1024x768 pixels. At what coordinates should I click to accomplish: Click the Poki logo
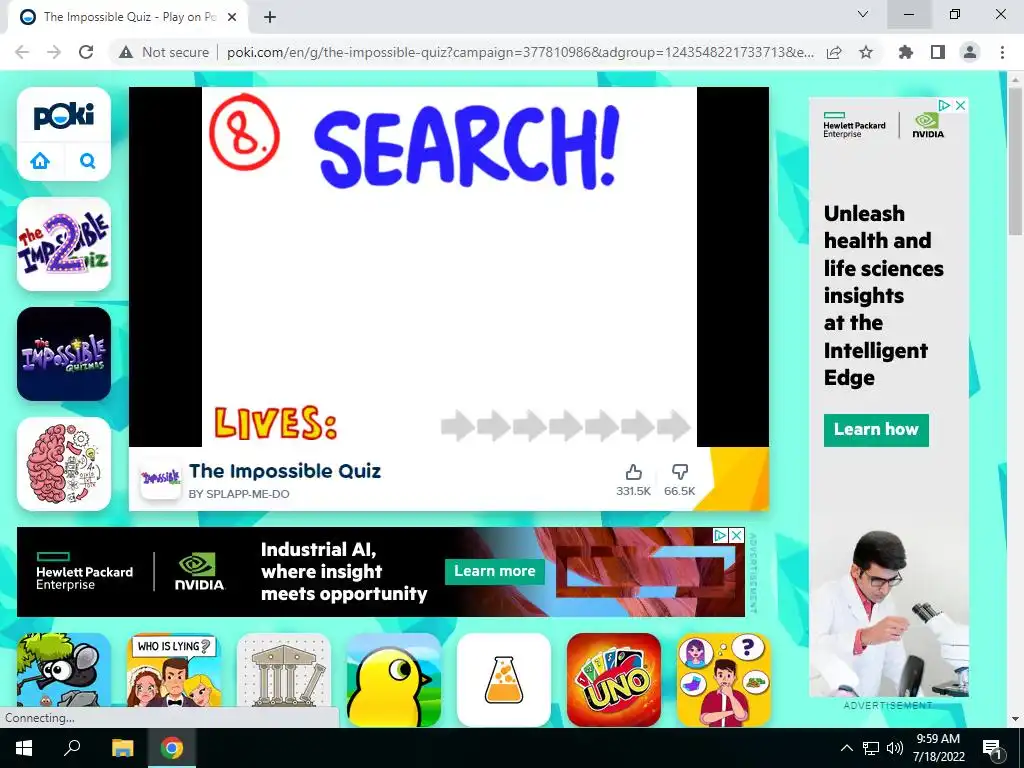(x=64, y=116)
